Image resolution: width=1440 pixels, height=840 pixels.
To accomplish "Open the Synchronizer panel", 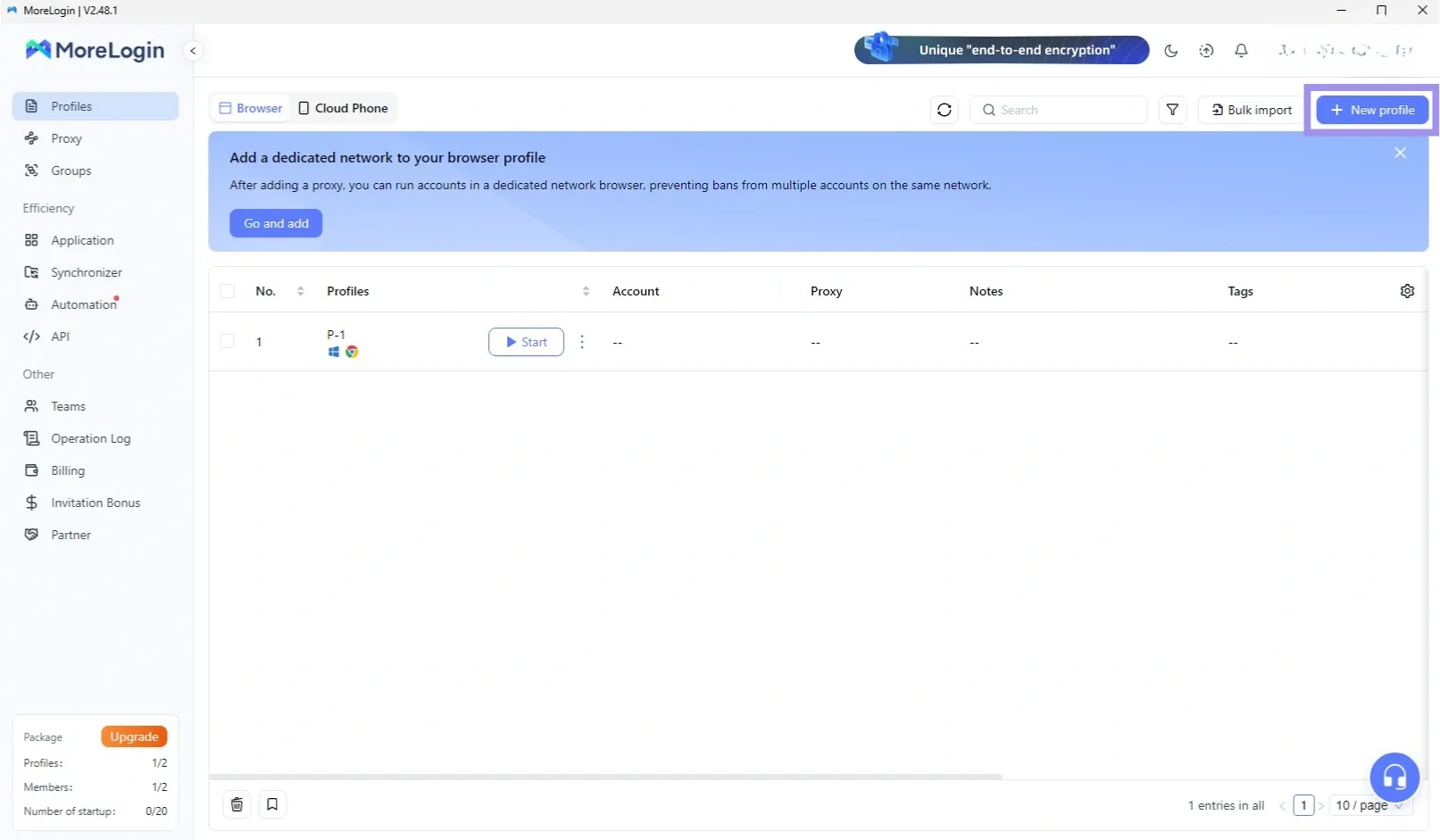I will (86, 272).
